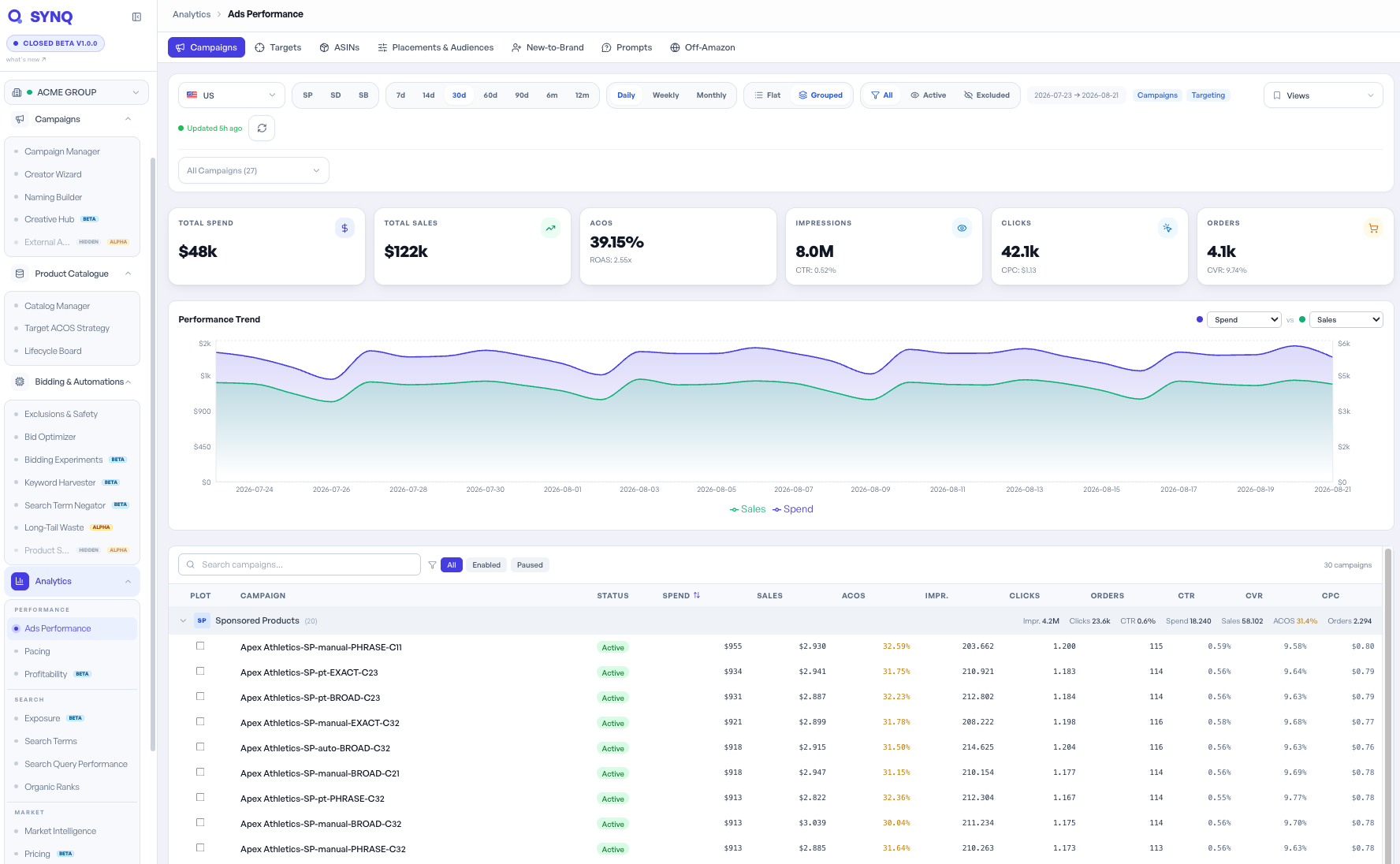The width and height of the screenshot is (1400, 864).
Task: Open Pacing in the sidebar
Action: point(37,651)
